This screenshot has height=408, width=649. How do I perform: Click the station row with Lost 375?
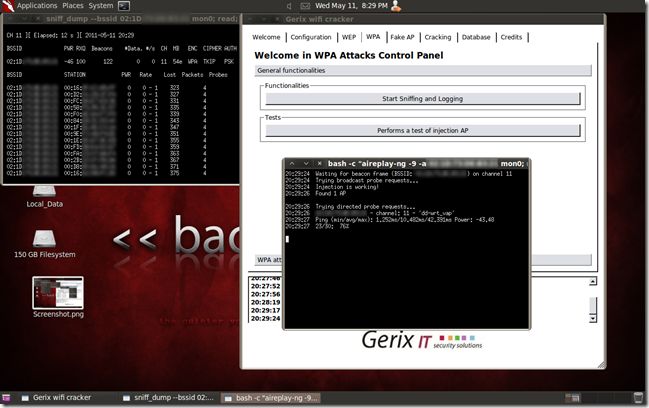tap(107, 173)
